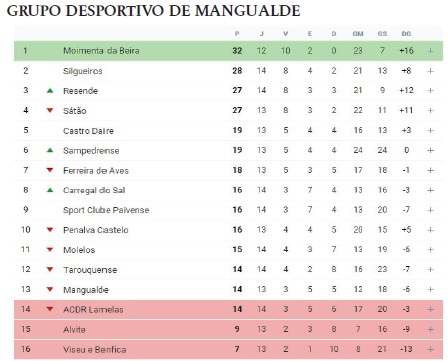
Task: Expand details for Silgueiros with plus icon
Action: [430, 71]
